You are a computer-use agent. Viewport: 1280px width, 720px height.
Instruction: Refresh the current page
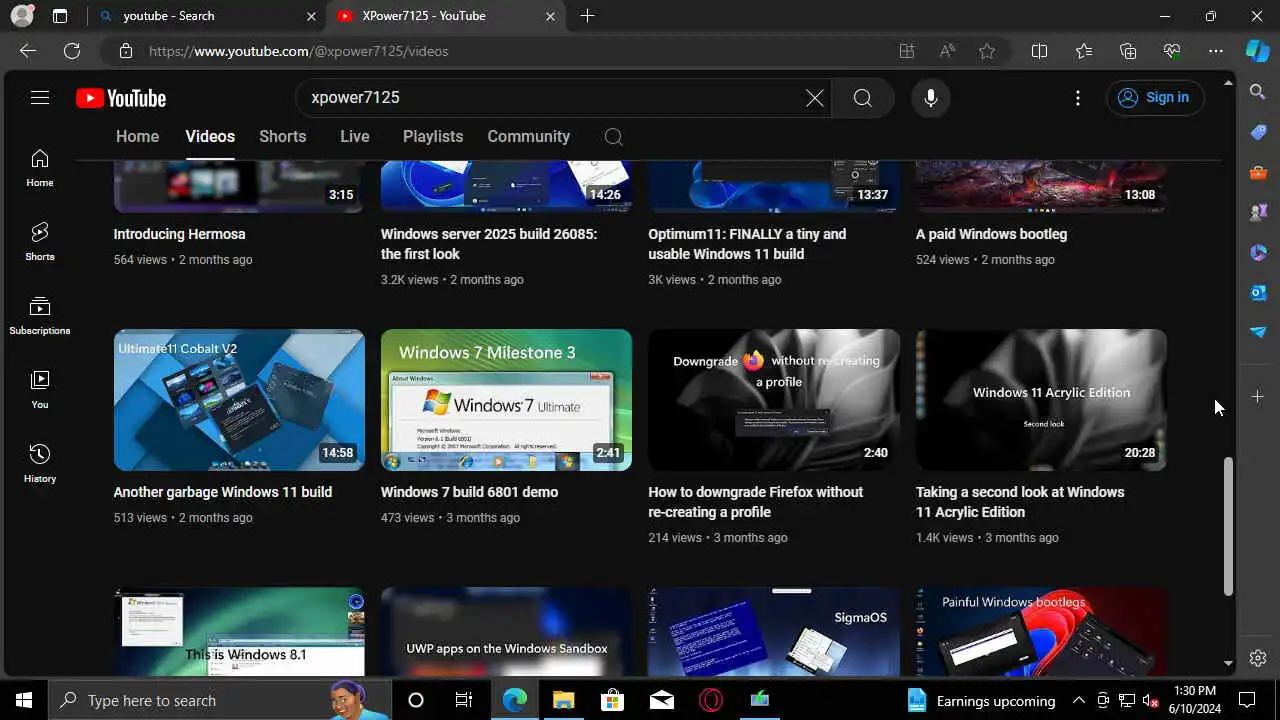pyautogui.click(x=72, y=51)
